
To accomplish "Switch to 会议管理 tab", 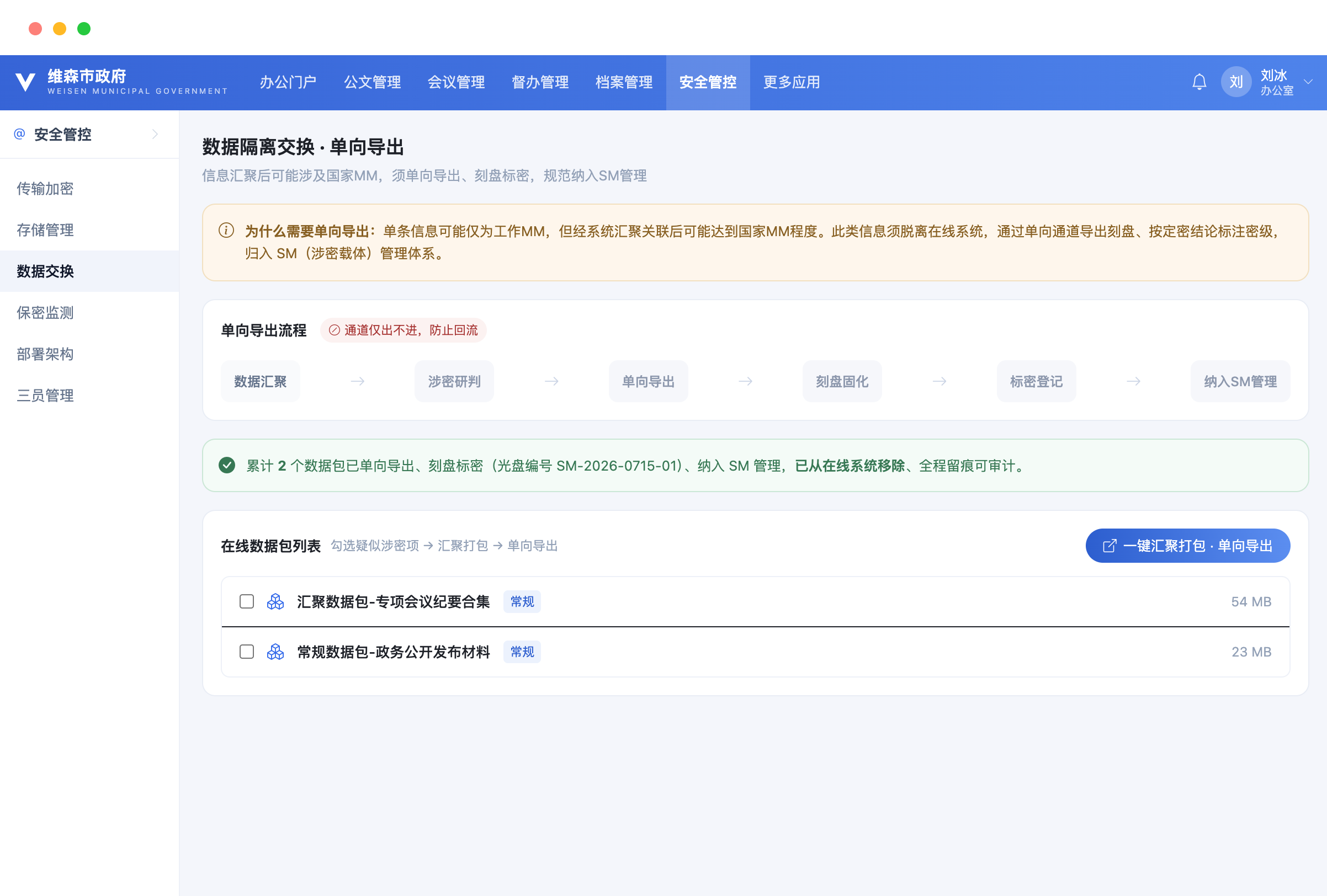I will click(457, 82).
